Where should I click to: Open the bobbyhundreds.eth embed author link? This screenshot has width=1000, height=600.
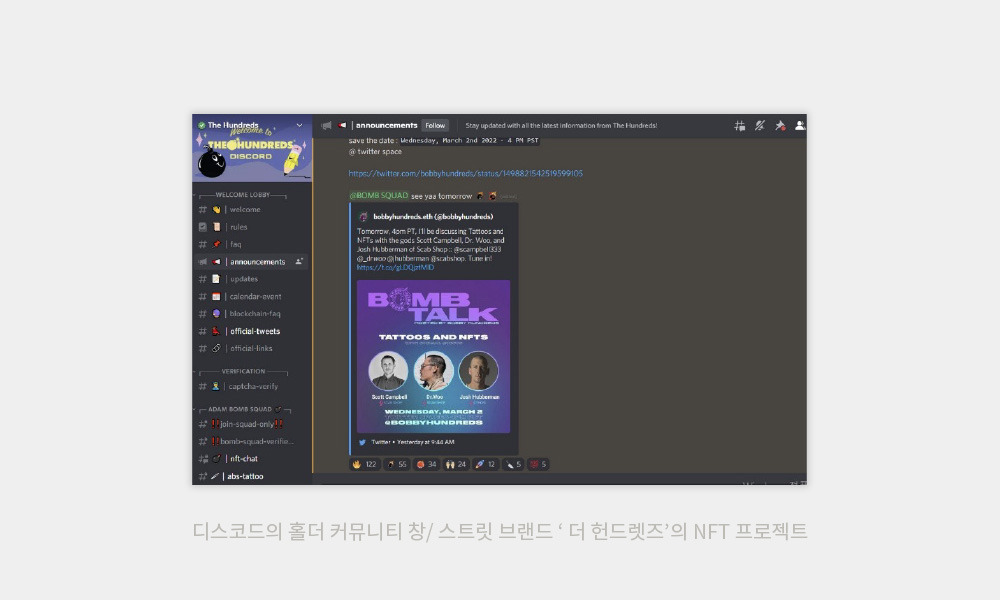[433, 217]
